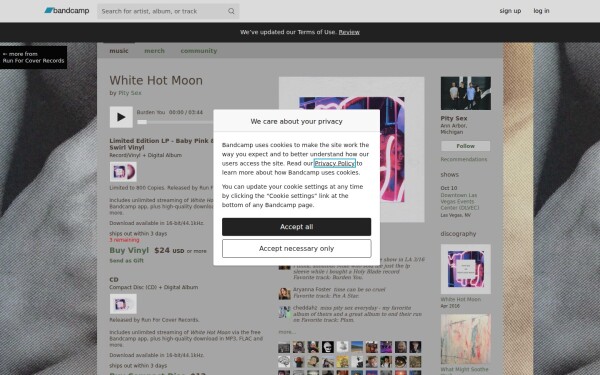Show more supporter comments

pos(287,332)
